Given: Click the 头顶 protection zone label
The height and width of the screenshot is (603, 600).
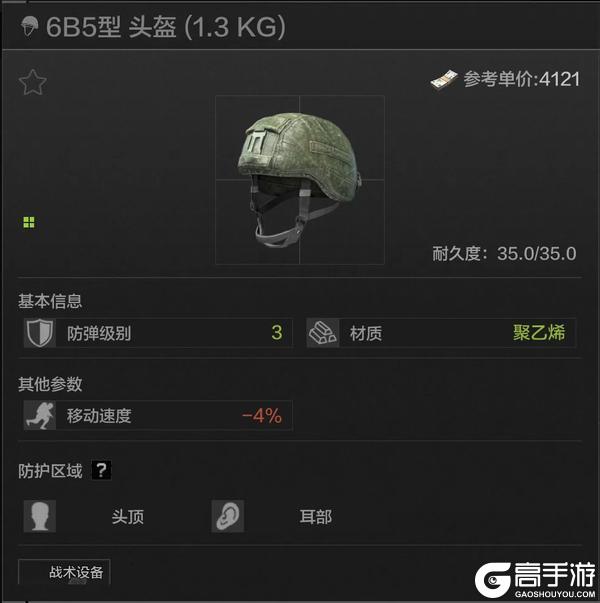Looking at the screenshot, I should 128,516.
